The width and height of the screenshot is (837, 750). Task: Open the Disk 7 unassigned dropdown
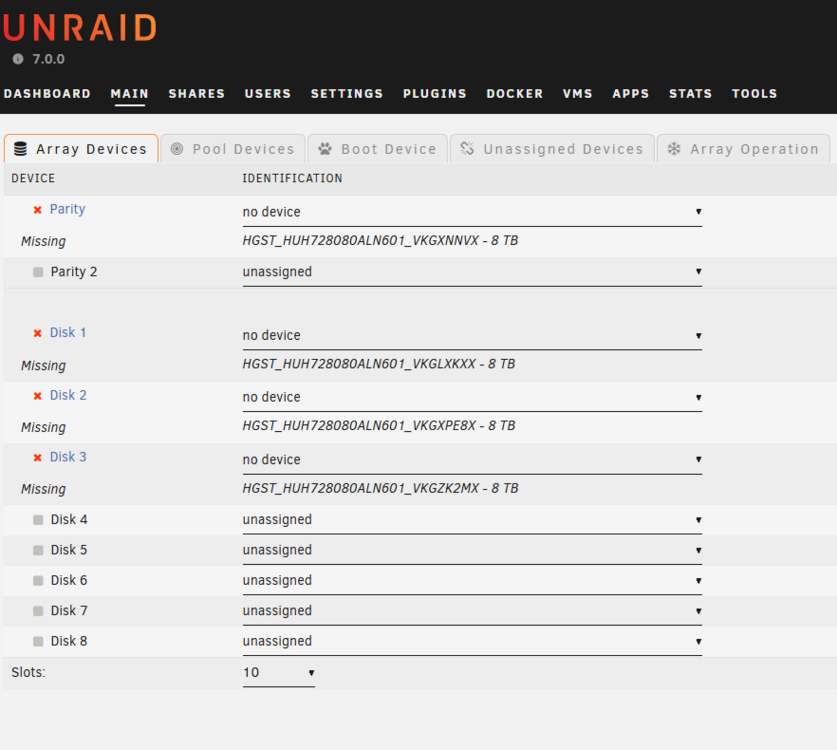click(x=472, y=611)
